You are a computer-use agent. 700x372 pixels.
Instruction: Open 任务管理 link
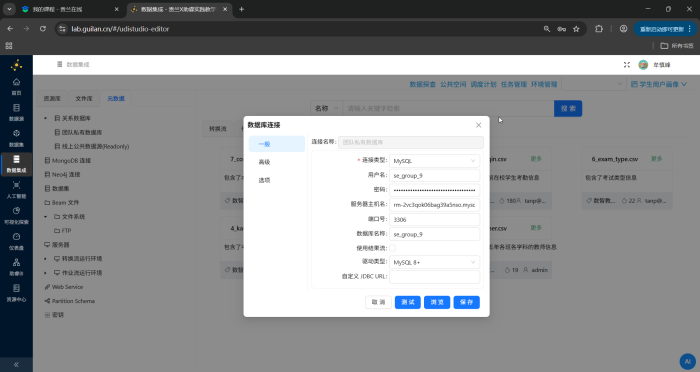tap(513, 84)
